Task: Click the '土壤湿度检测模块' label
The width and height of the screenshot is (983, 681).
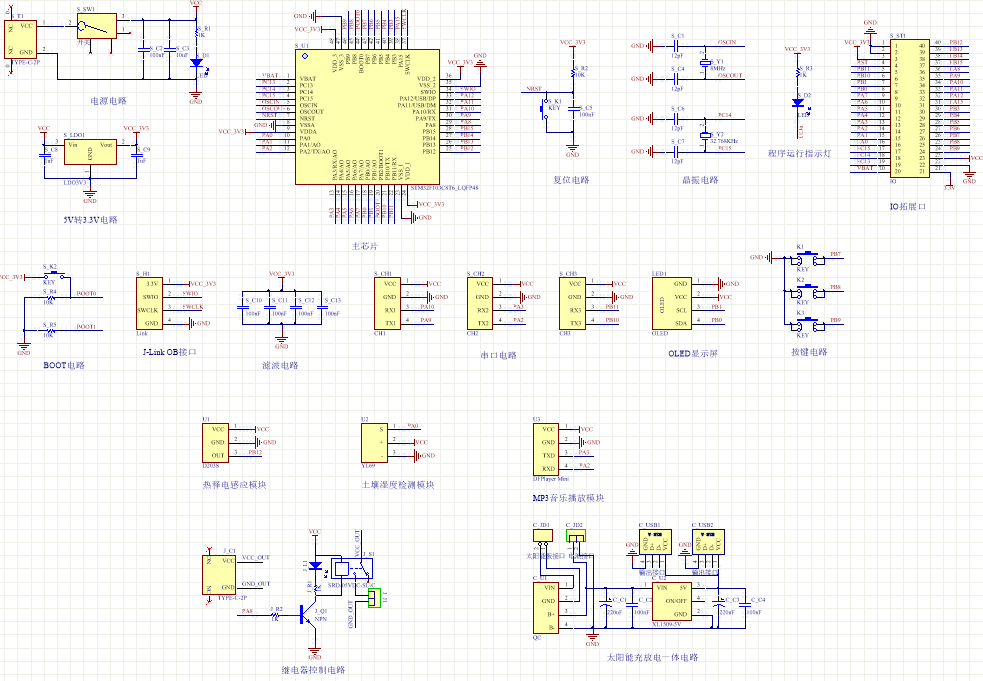Action: (398, 485)
